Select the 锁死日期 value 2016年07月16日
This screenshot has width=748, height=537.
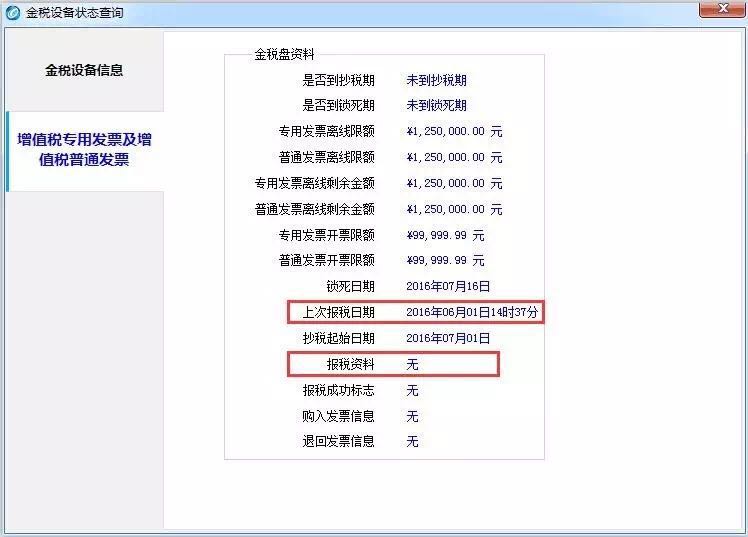tap(448, 287)
